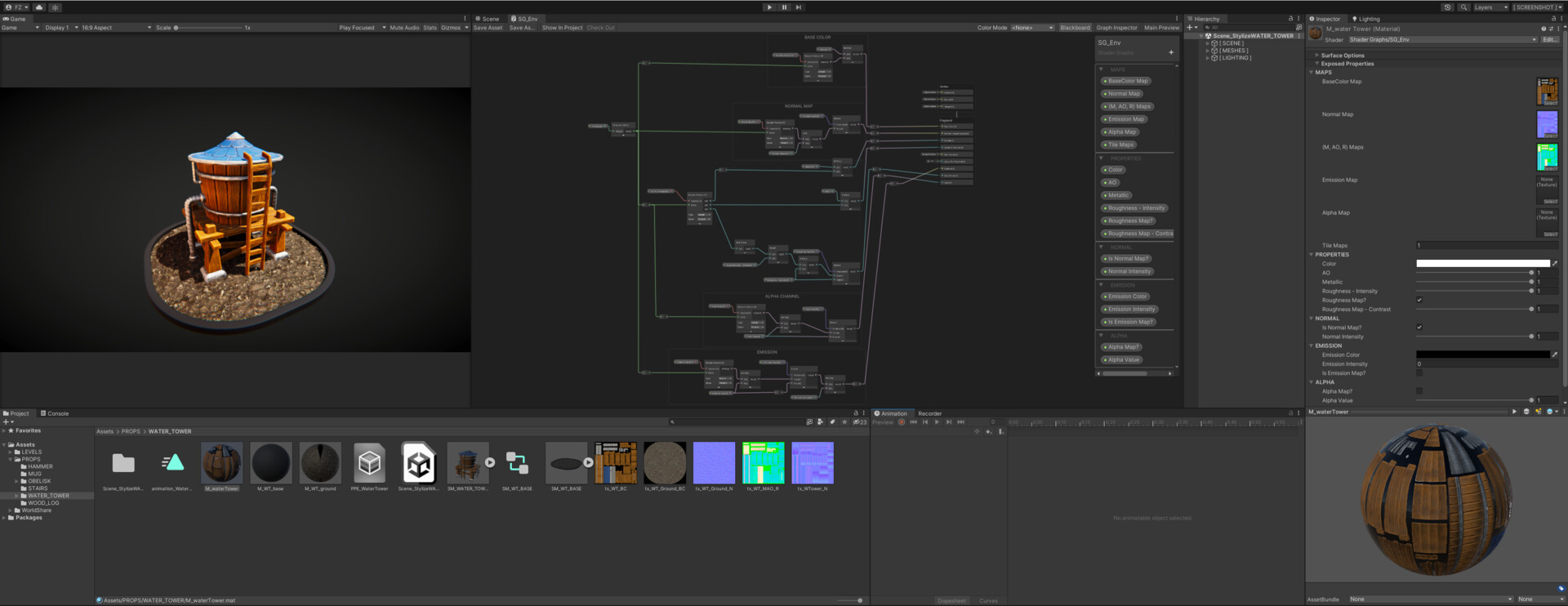Image resolution: width=1568 pixels, height=606 pixels.
Task: Open the cloud services icon
Action: click(38, 7)
